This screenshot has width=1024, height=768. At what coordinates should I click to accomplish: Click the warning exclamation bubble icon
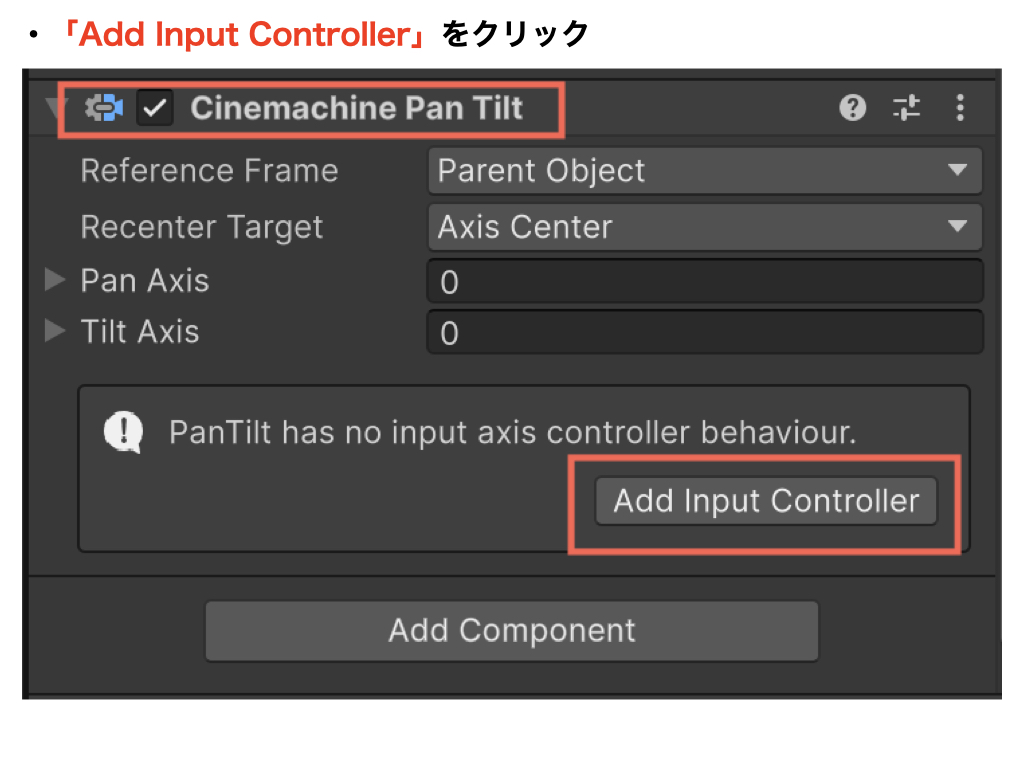tap(123, 432)
